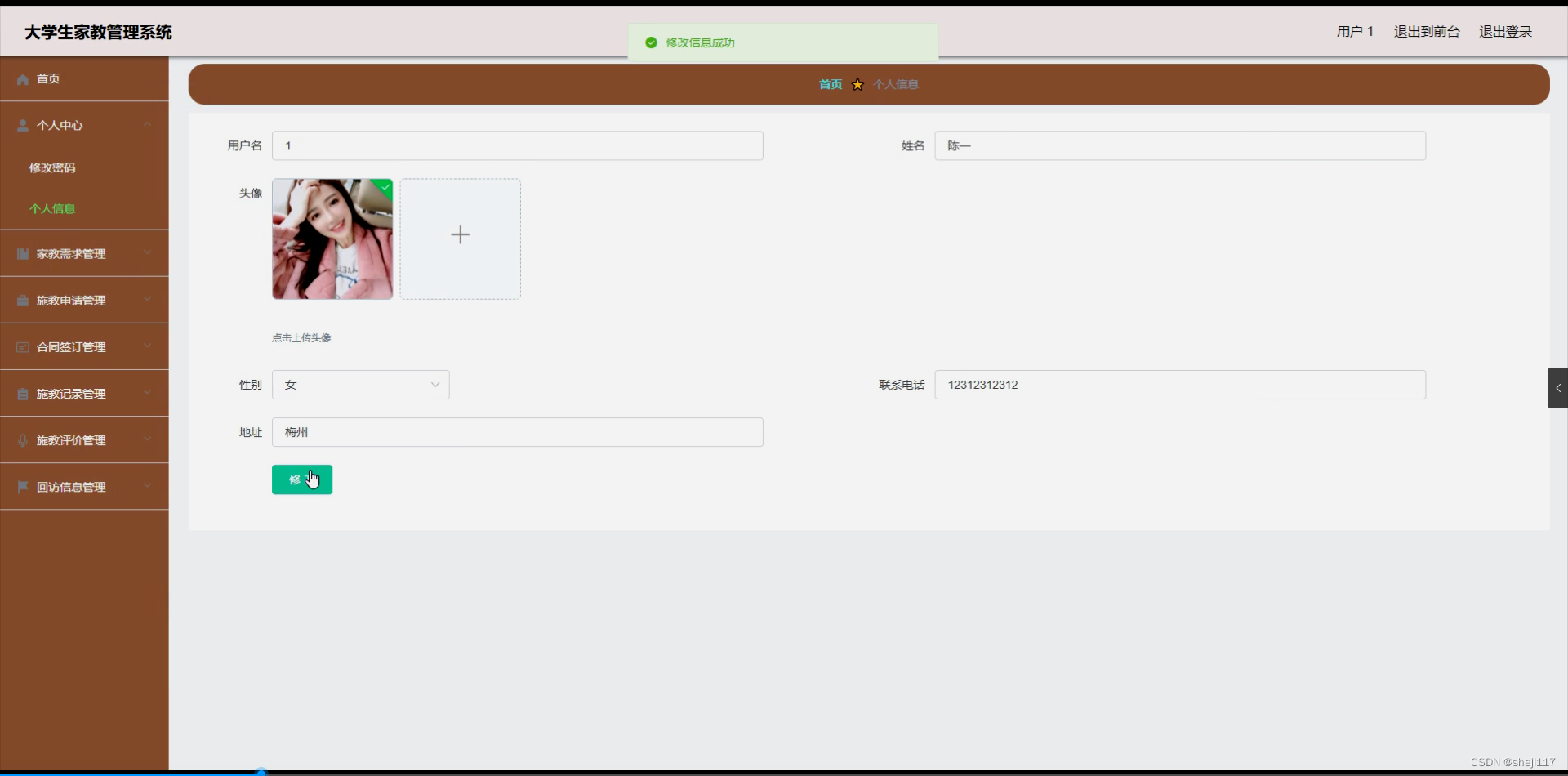Screen dimensions: 1568x776
Task: Expand the 家教需求管理 menu section
Action: pyautogui.click(x=147, y=253)
